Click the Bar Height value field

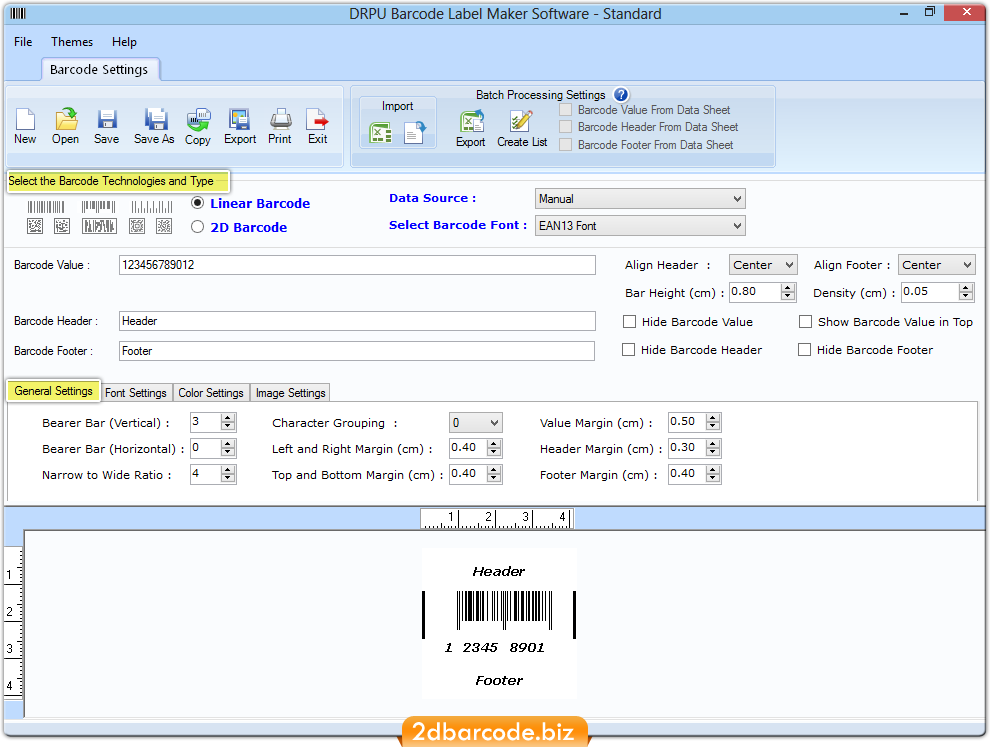[754, 292]
